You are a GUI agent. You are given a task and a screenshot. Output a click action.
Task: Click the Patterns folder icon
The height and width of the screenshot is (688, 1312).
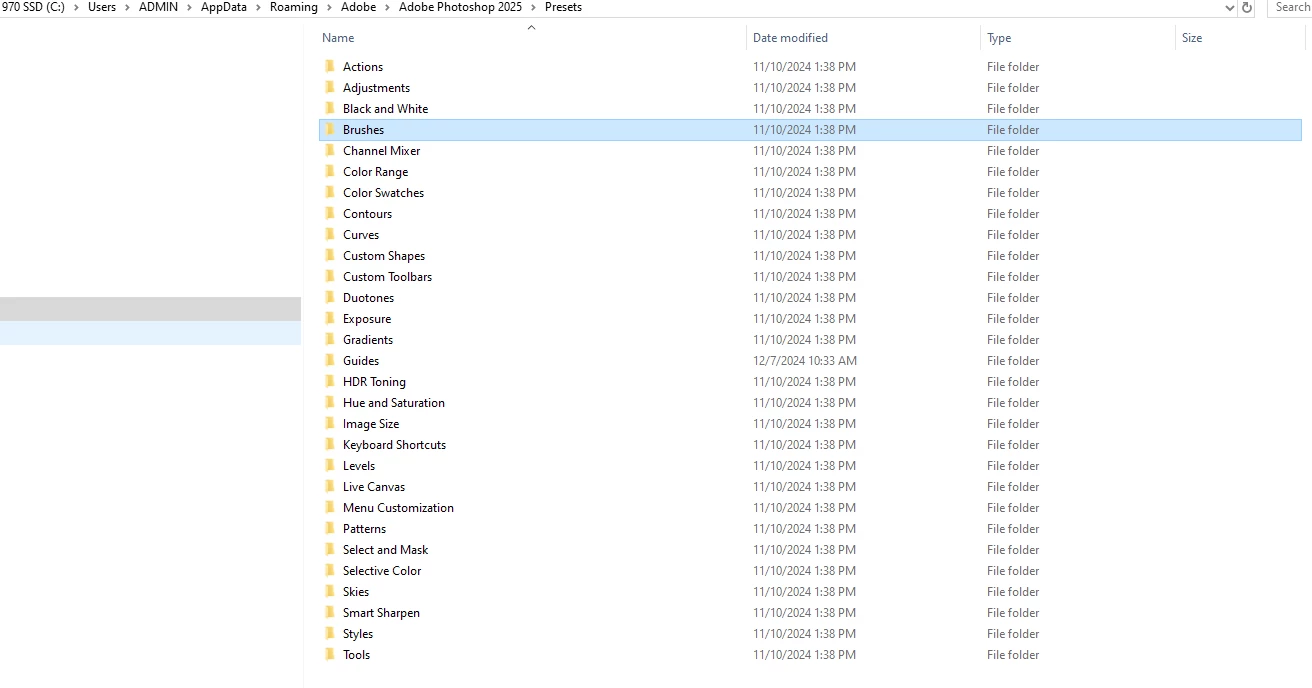click(x=330, y=529)
